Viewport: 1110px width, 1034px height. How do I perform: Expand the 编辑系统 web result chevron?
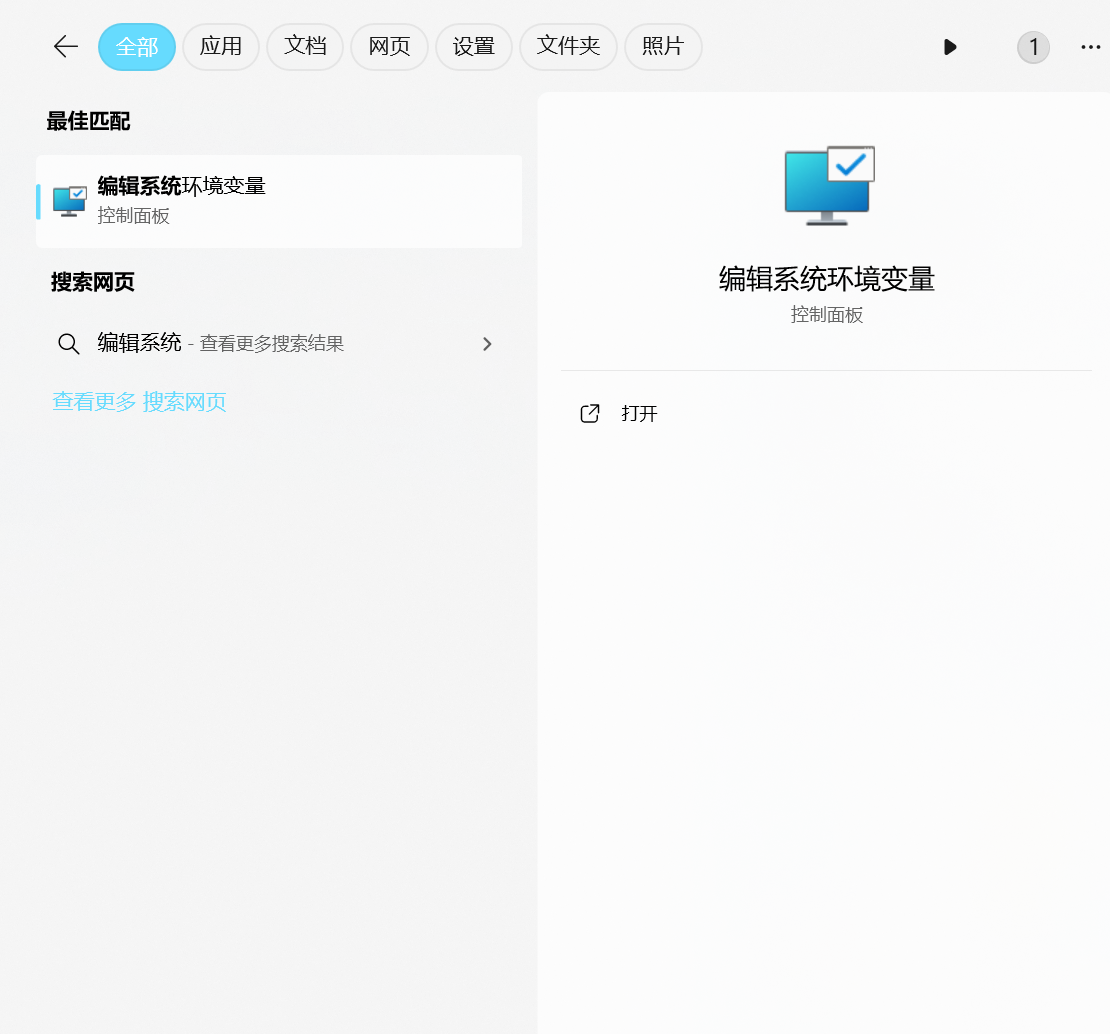487,344
